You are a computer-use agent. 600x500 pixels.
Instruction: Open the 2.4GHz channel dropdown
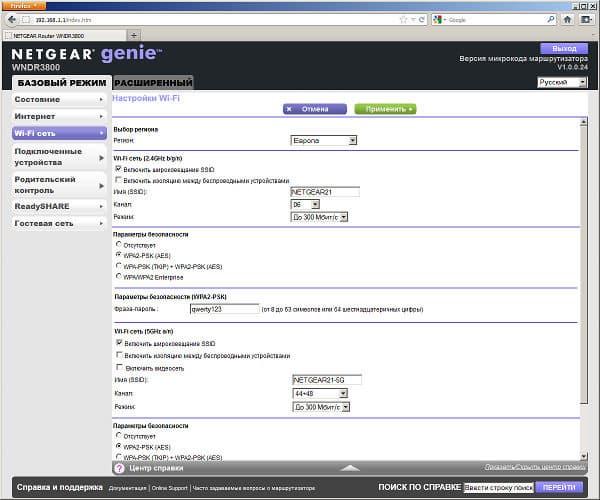click(305, 205)
